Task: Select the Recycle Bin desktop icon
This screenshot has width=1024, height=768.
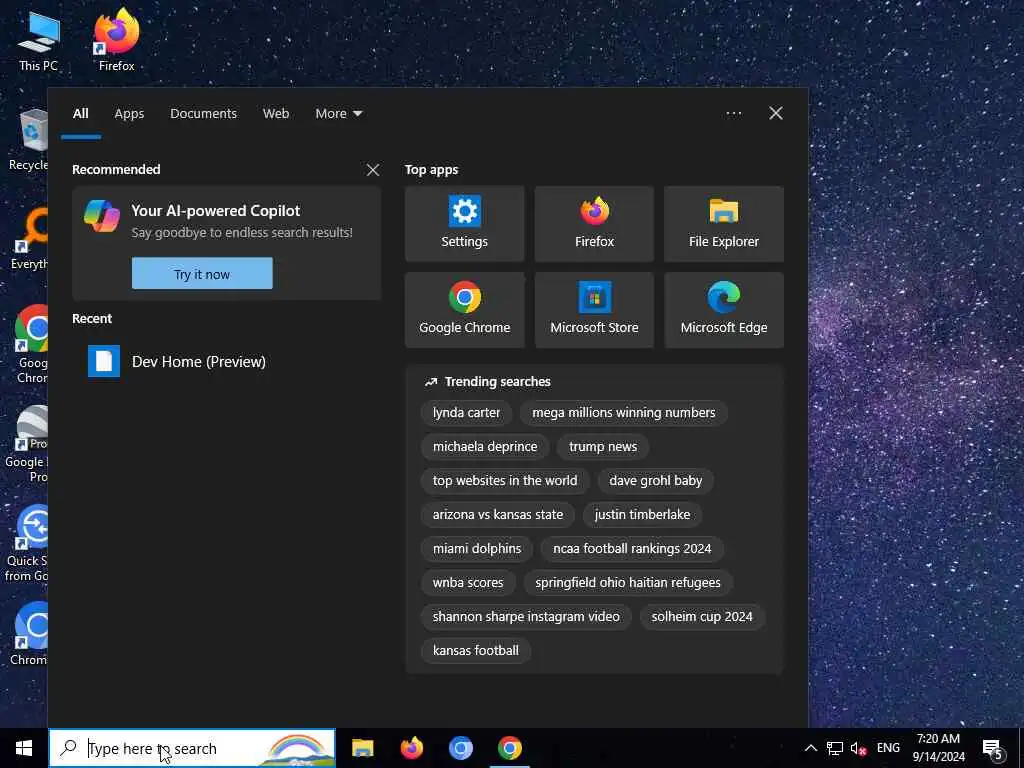Action: [x=29, y=140]
